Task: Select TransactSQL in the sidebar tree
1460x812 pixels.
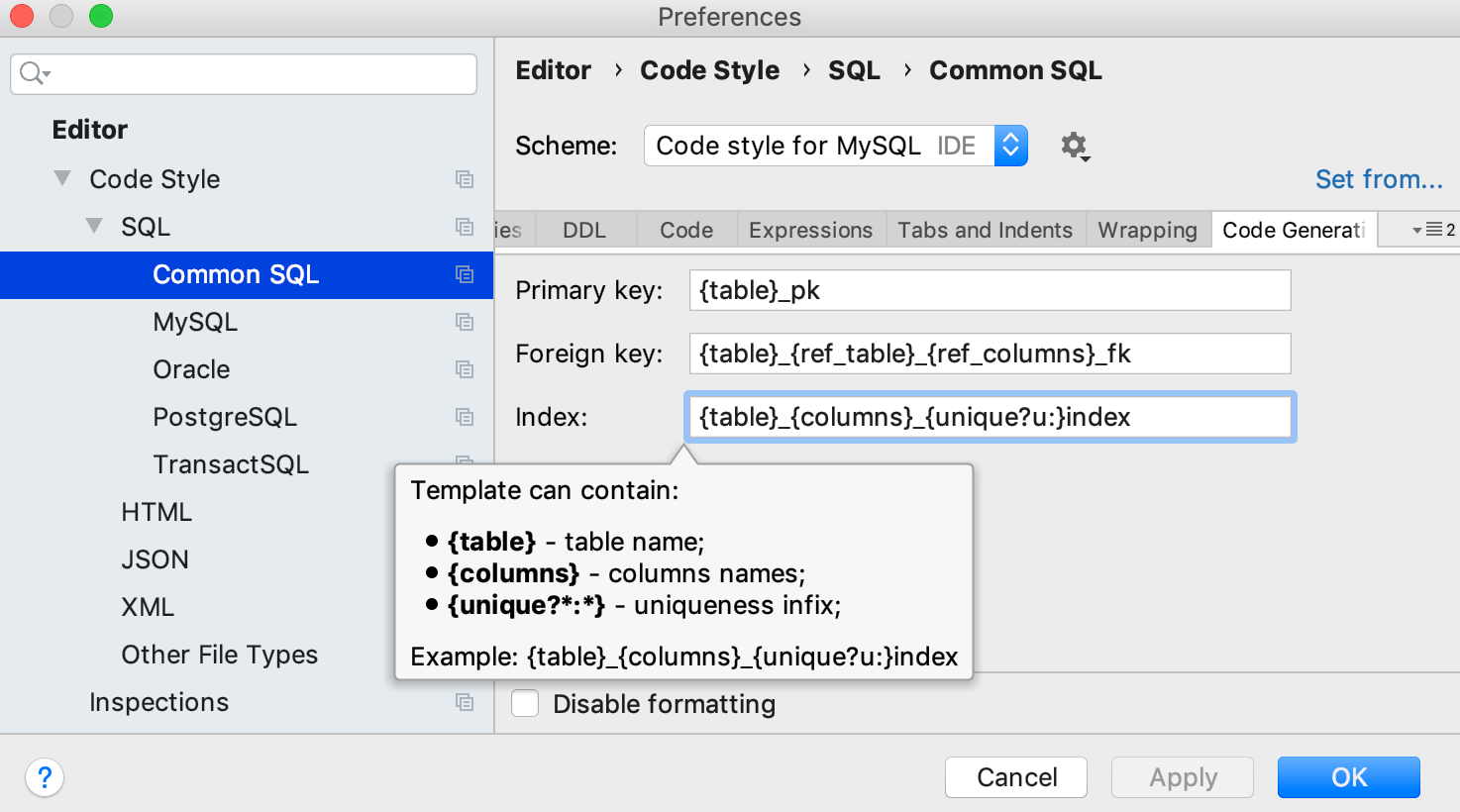Action: [x=231, y=463]
